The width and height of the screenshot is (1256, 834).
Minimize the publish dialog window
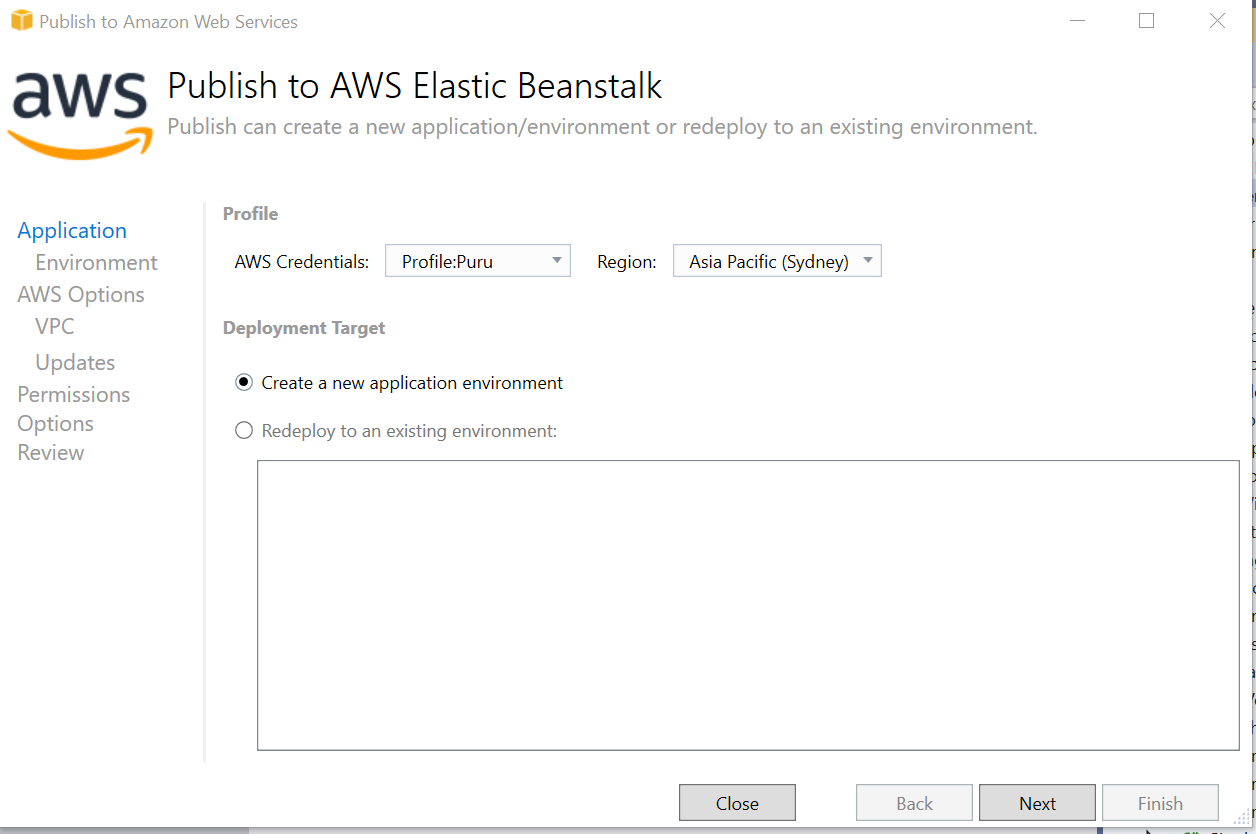click(x=1077, y=21)
